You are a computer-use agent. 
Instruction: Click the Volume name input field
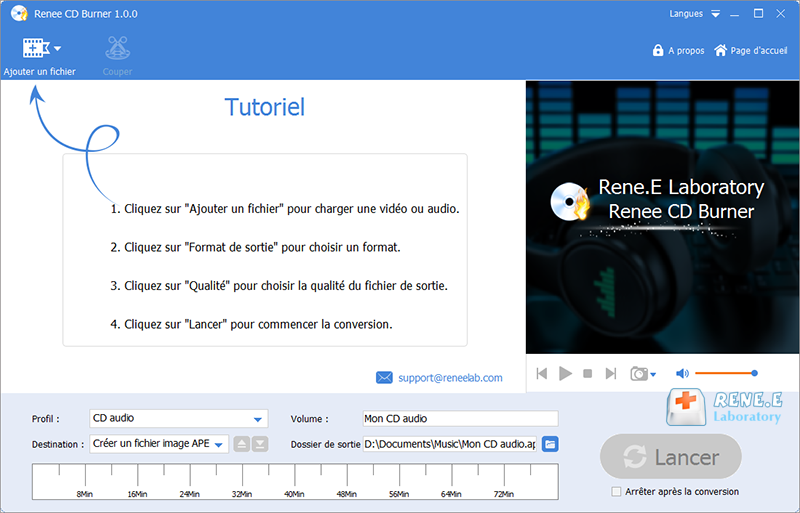(460, 419)
